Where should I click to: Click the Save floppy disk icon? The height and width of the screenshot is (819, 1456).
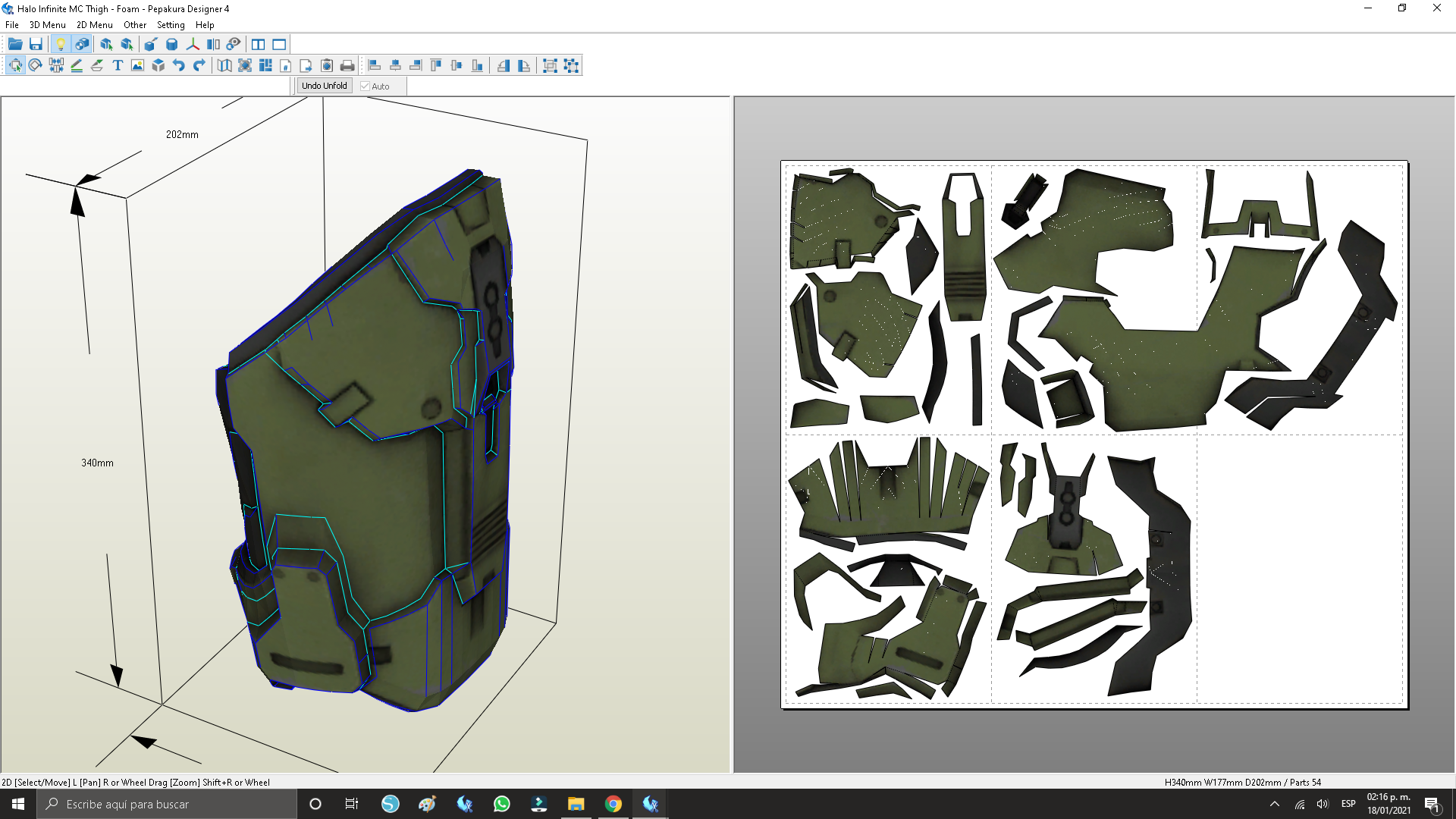coord(36,44)
